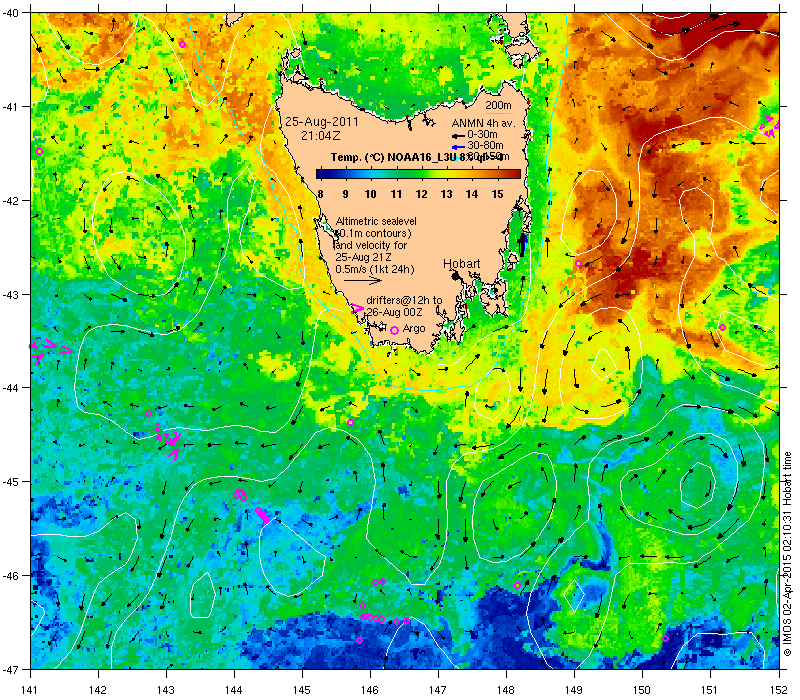
Task: Click the colorbar tick label '13'
Action: coord(446,194)
